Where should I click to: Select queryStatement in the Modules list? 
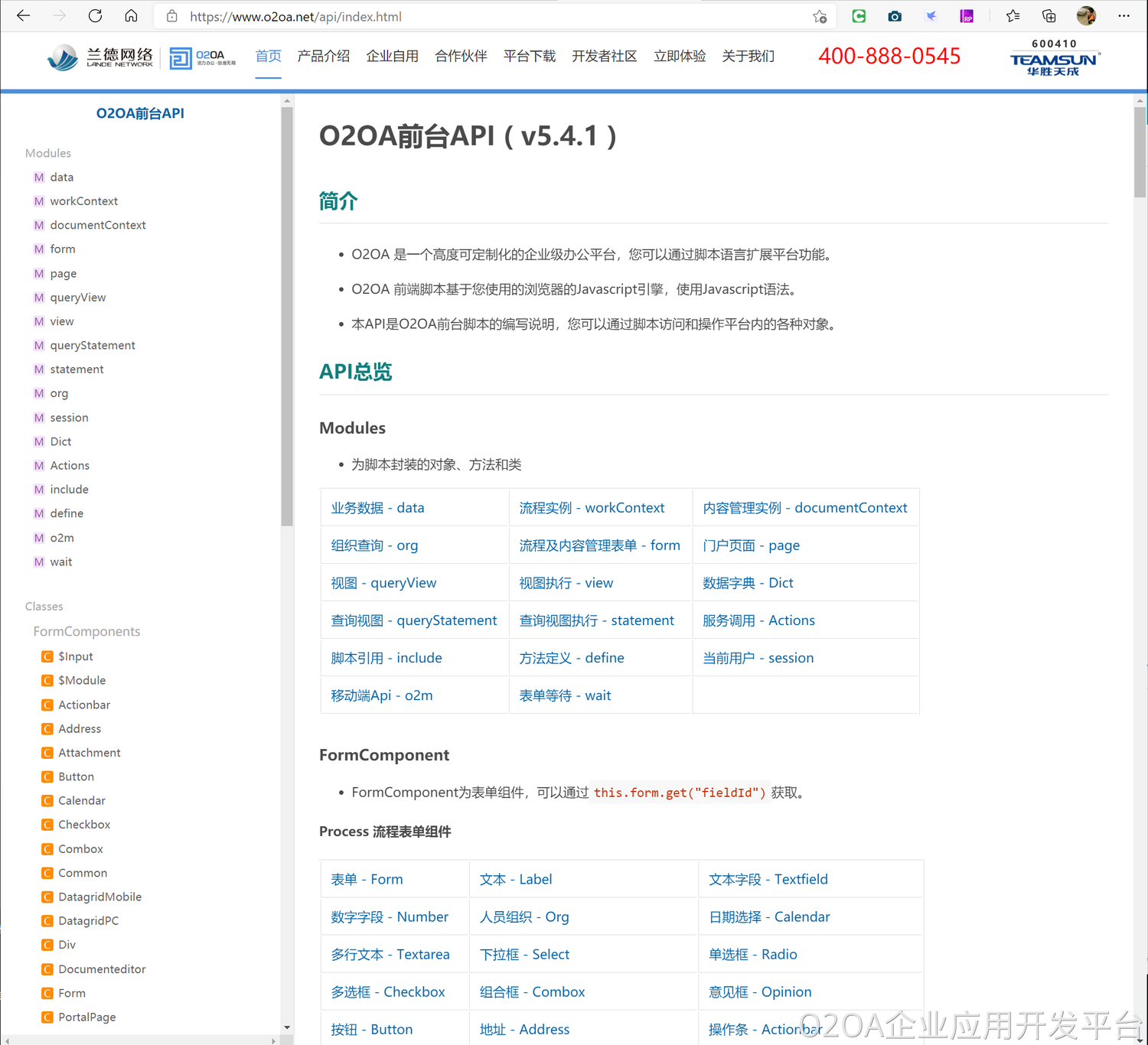(93, 345)
